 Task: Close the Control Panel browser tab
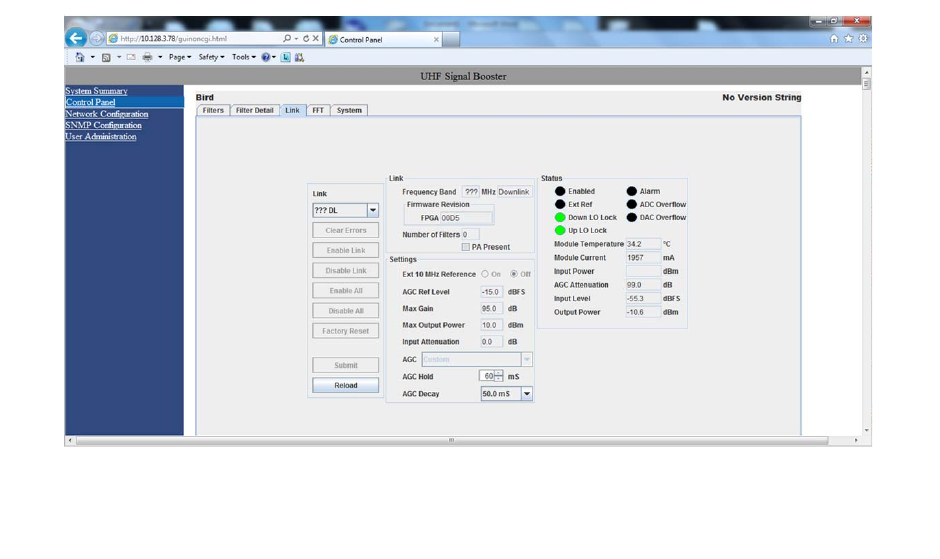click(436, 40)
